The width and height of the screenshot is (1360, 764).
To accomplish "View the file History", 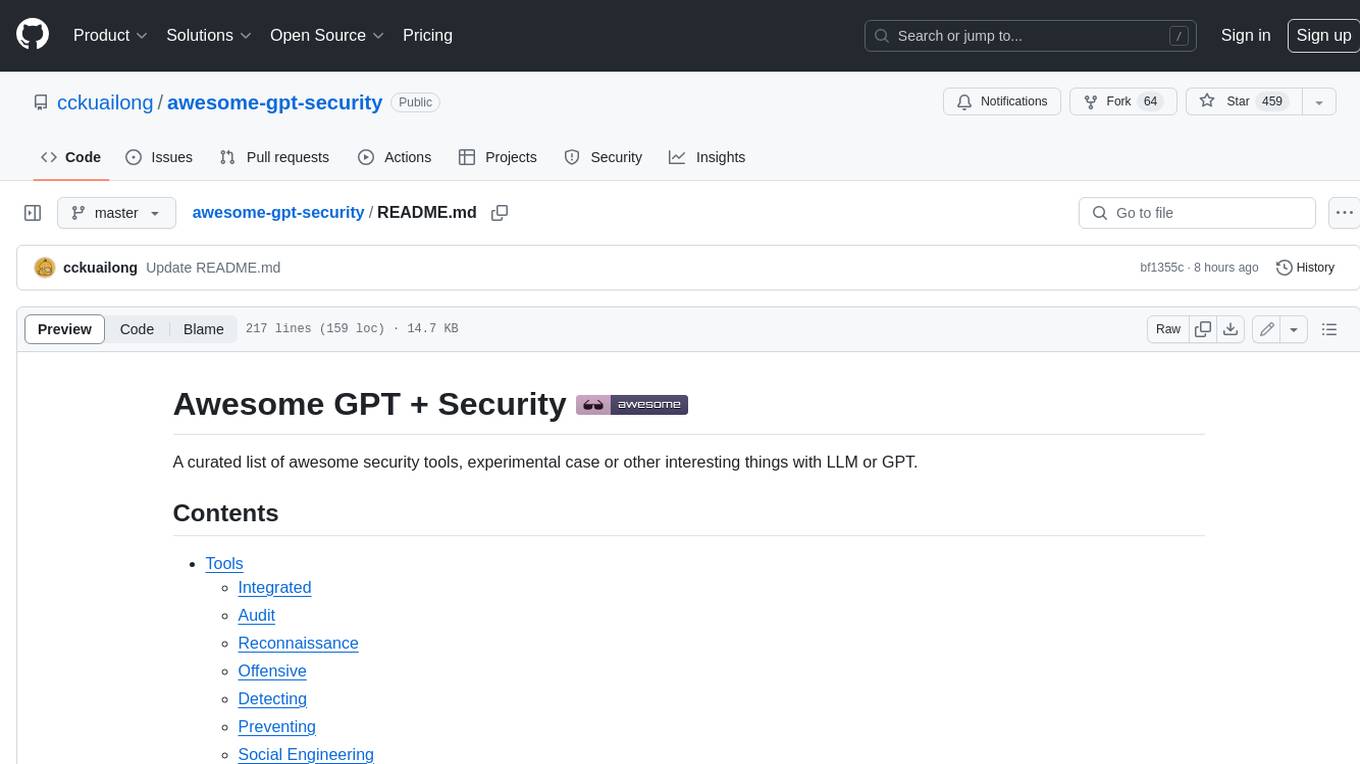I will click(x=1305, y=267).
